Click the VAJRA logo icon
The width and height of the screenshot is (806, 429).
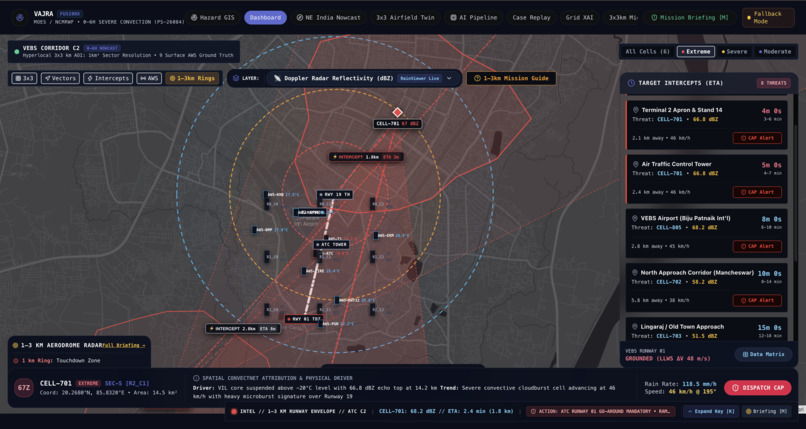[20, 17]
